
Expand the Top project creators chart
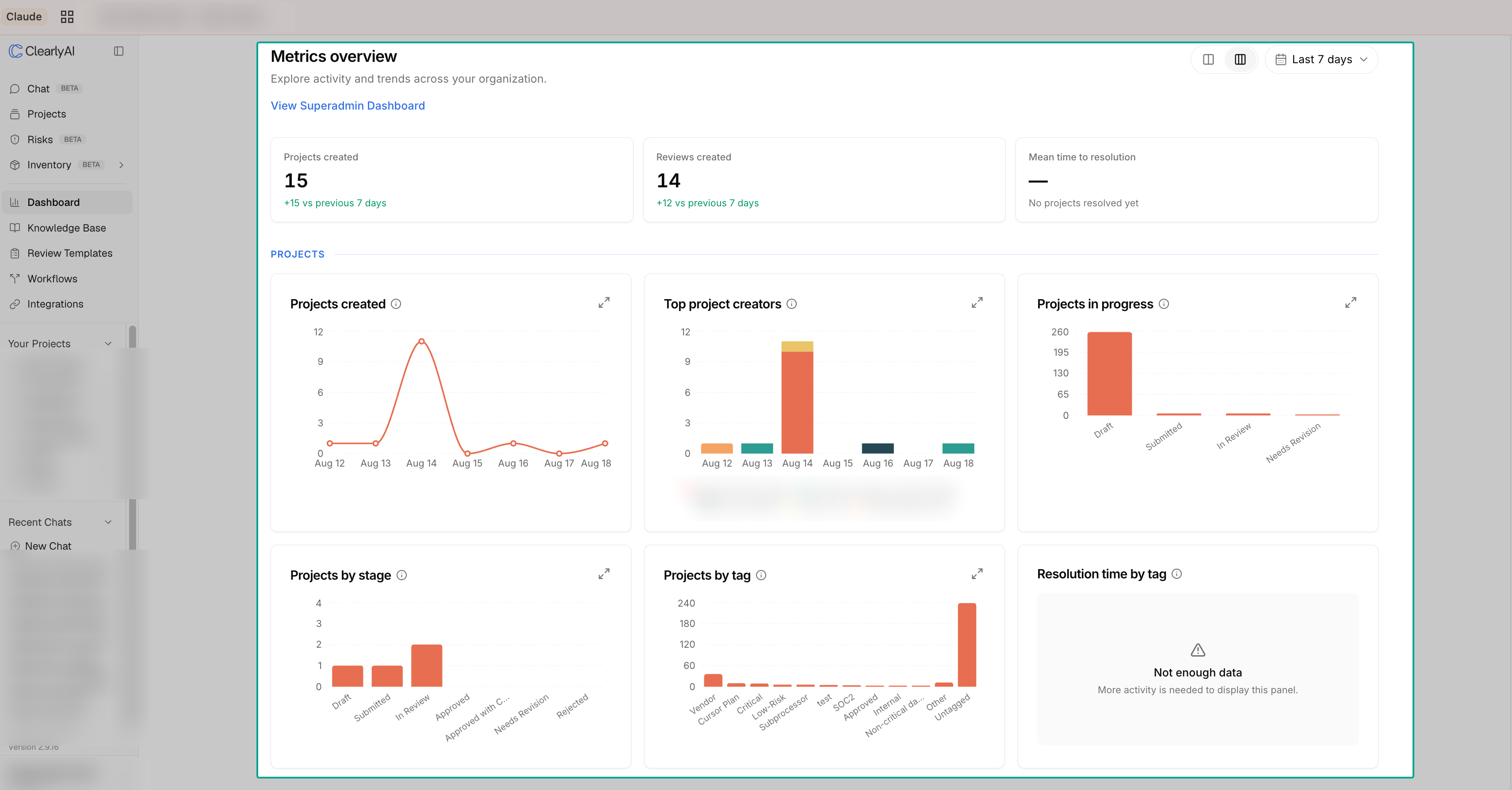click(977, 303)
